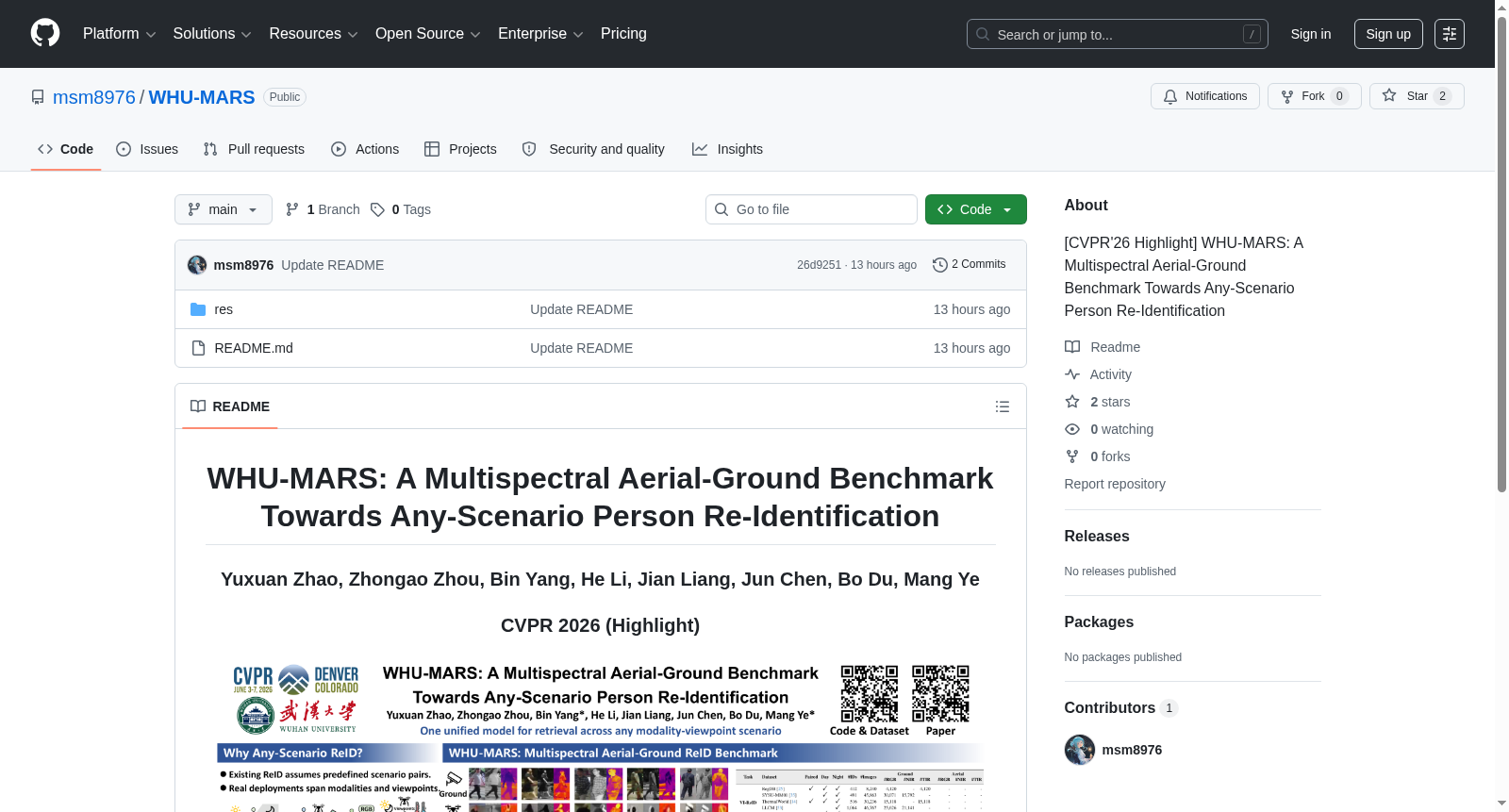
Task: Click the bell icon in Notifications
Action: coord(1170,96)
